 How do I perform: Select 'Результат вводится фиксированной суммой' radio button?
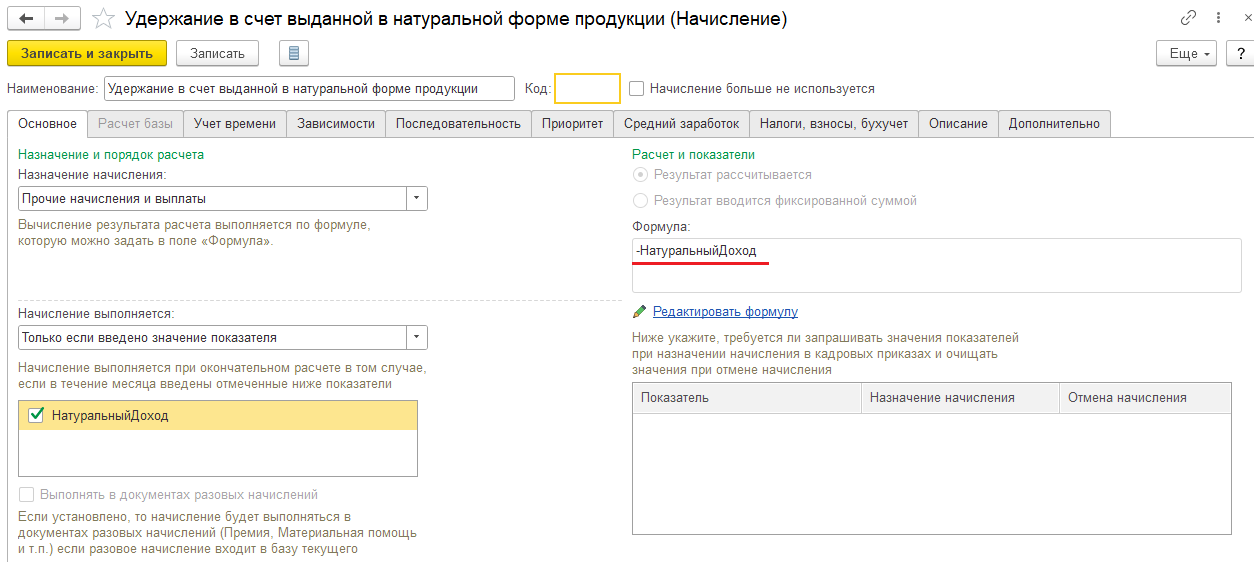[641, 201]
